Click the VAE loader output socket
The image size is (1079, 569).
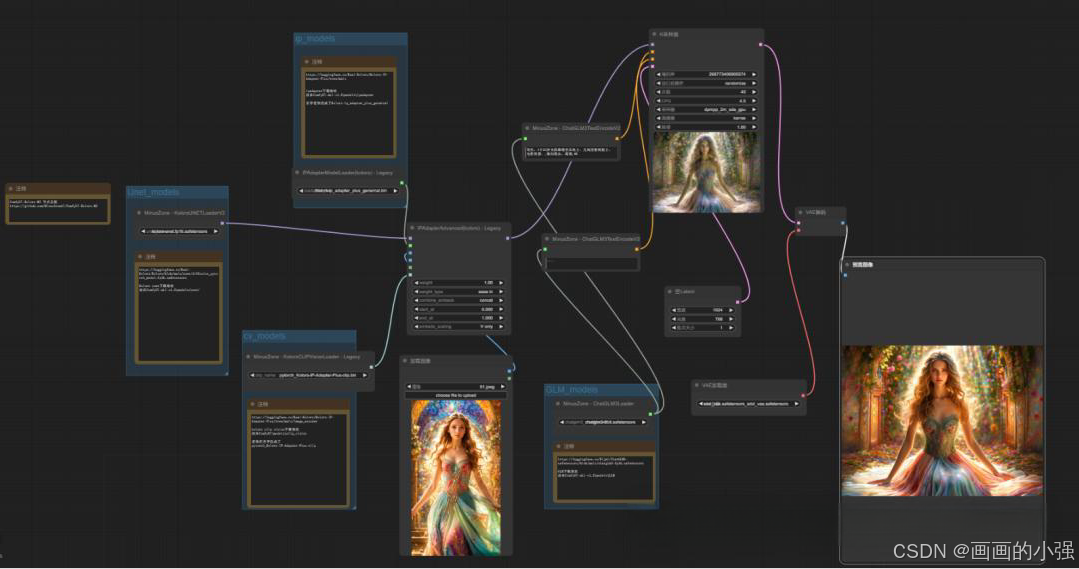(802, 395)
